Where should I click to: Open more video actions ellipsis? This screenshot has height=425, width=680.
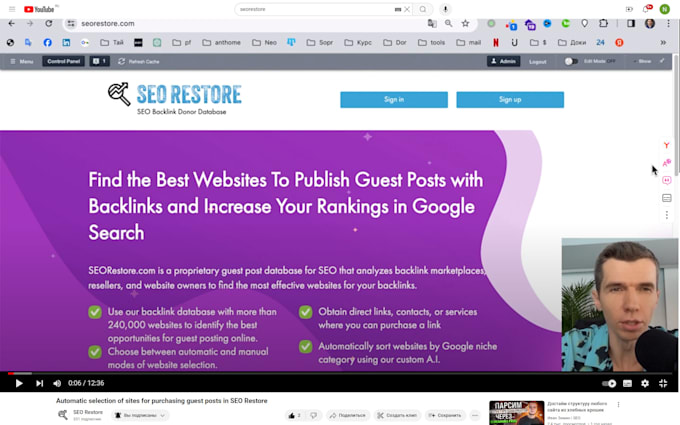475,415
